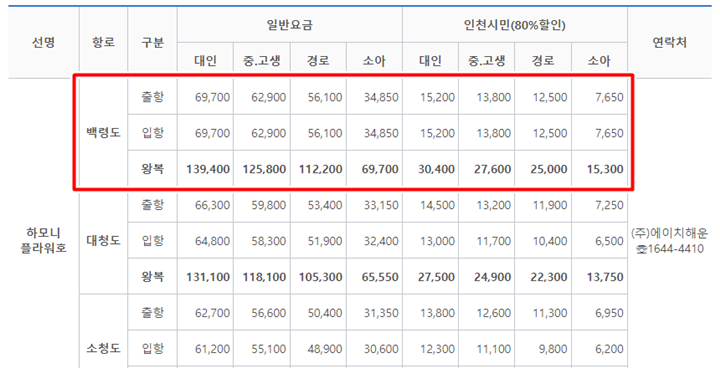The width and height of the screenshot is (720, 368).
Task: Click the 하모니 플라워호 ship name cell
Action: [x=44, y=240]
